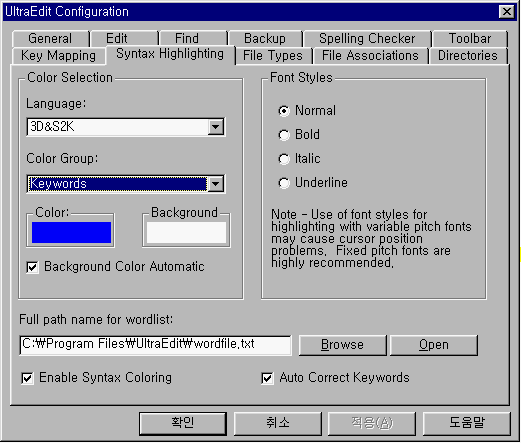Click the Browse button

click(342, 345)
